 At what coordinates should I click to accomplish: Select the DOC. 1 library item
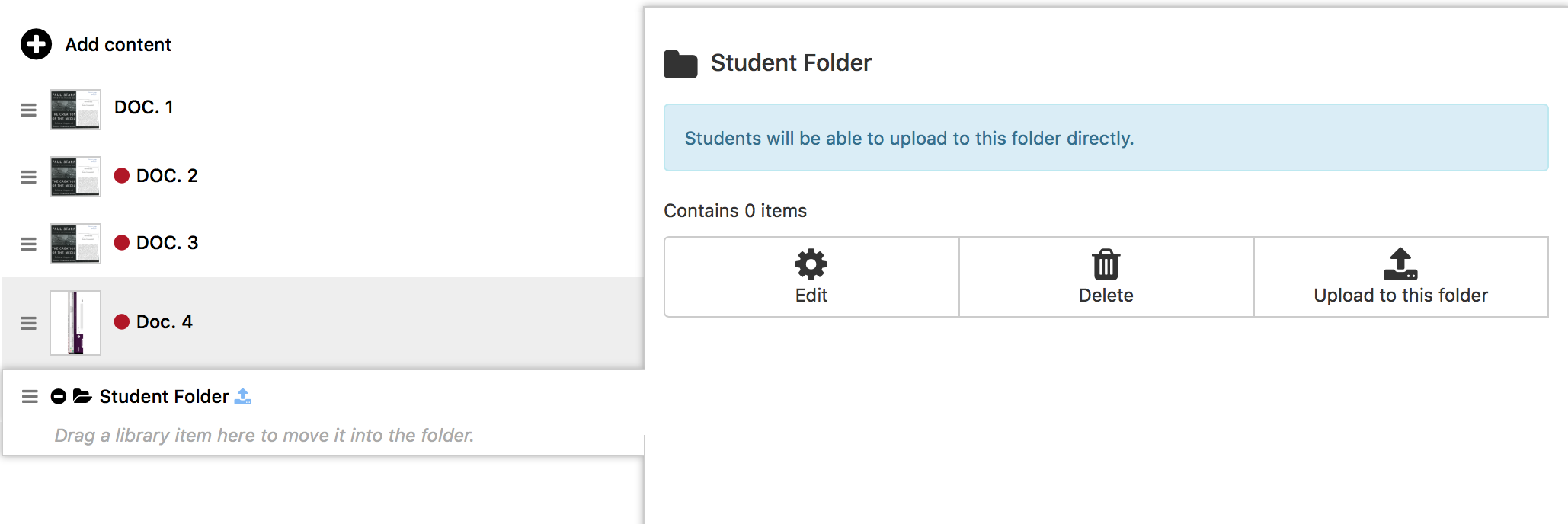(x=144, y=107)
